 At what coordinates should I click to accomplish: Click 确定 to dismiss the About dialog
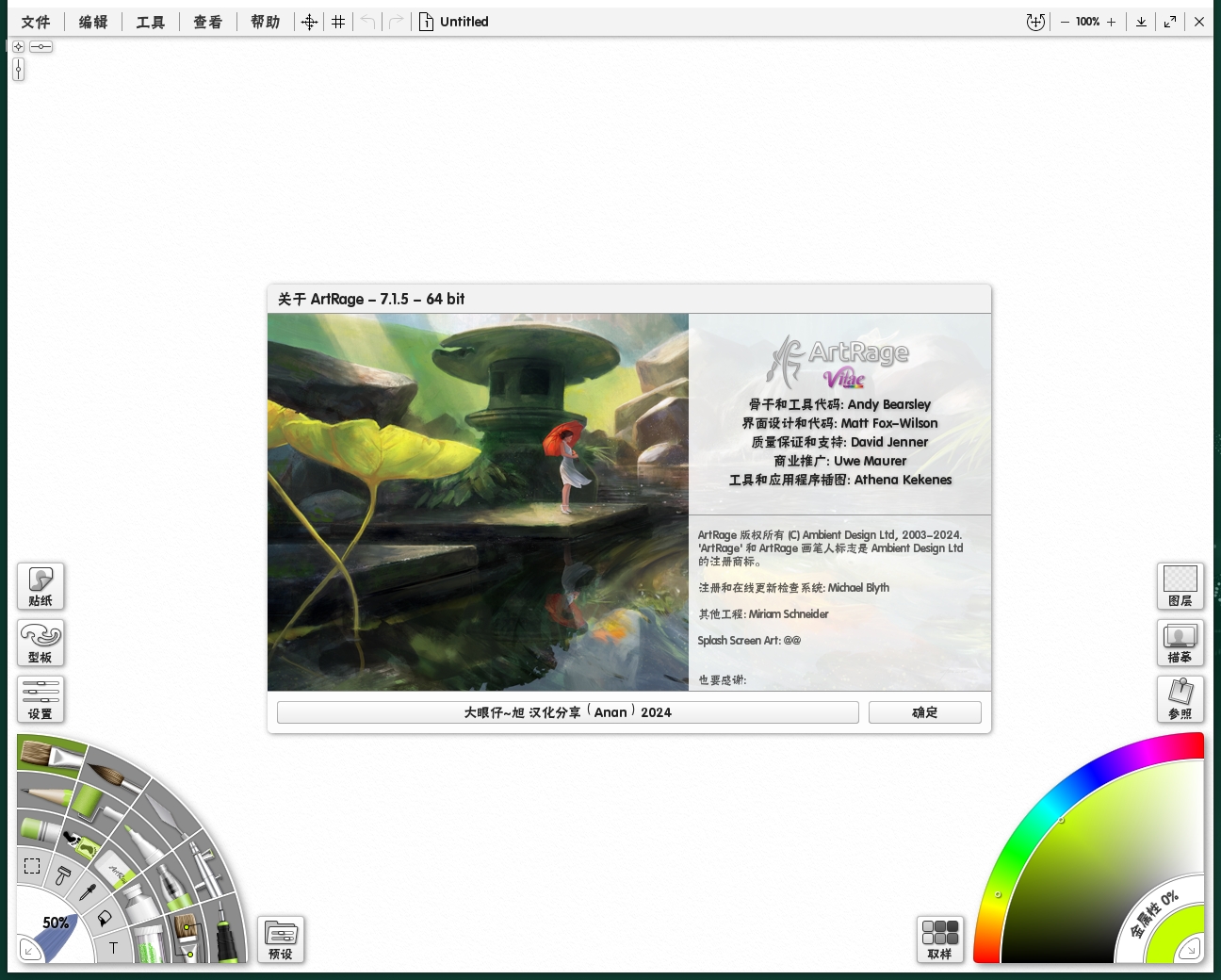[925, 712]
